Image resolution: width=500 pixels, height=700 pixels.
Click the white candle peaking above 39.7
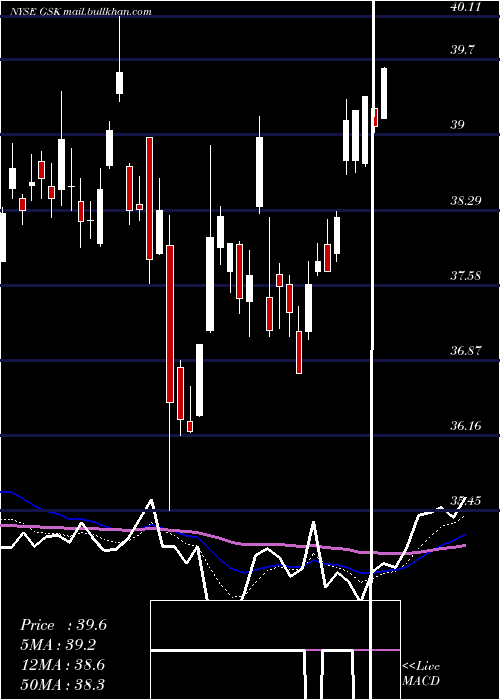tap(119, 83)
